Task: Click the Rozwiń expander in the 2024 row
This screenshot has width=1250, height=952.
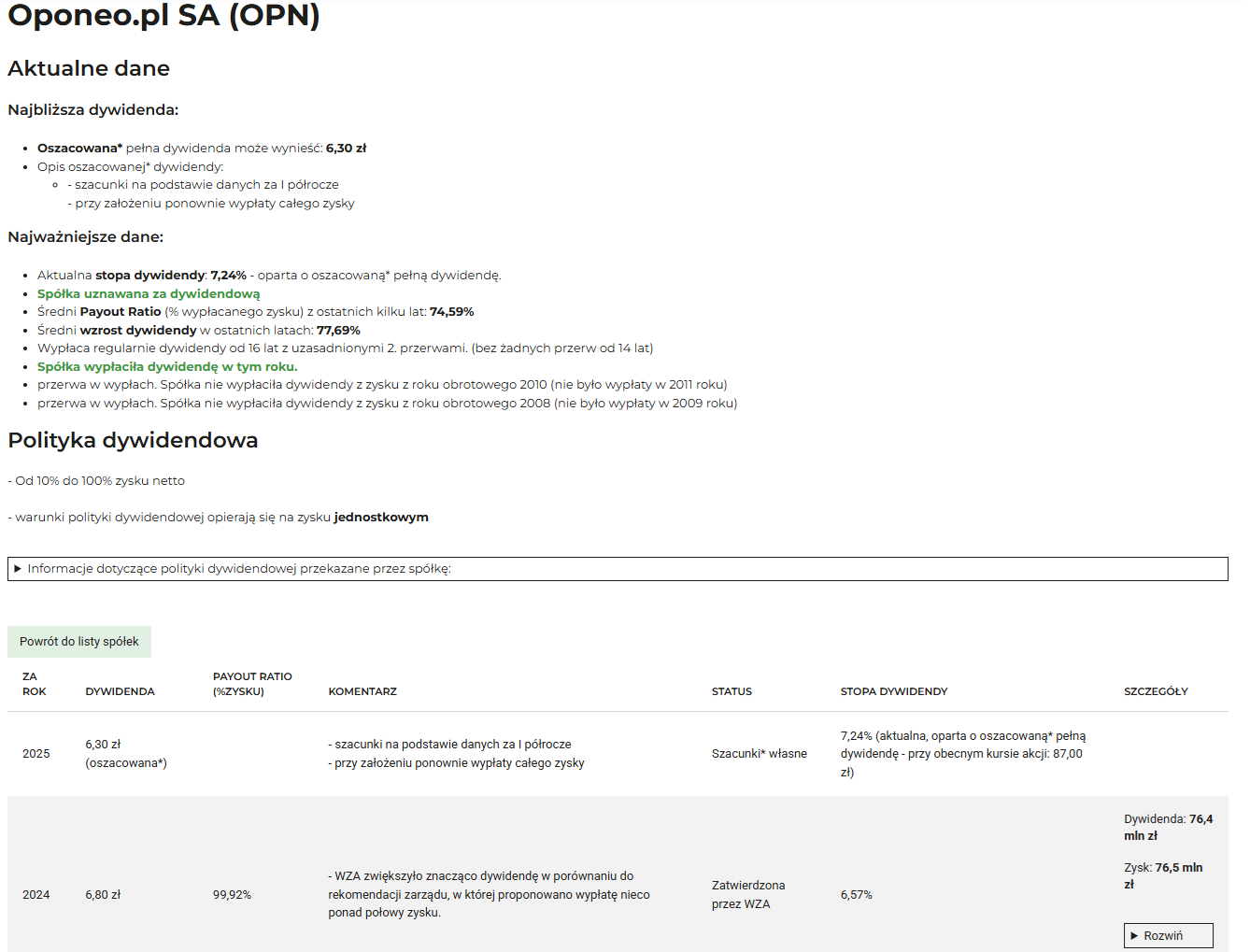Action: 1168,935
